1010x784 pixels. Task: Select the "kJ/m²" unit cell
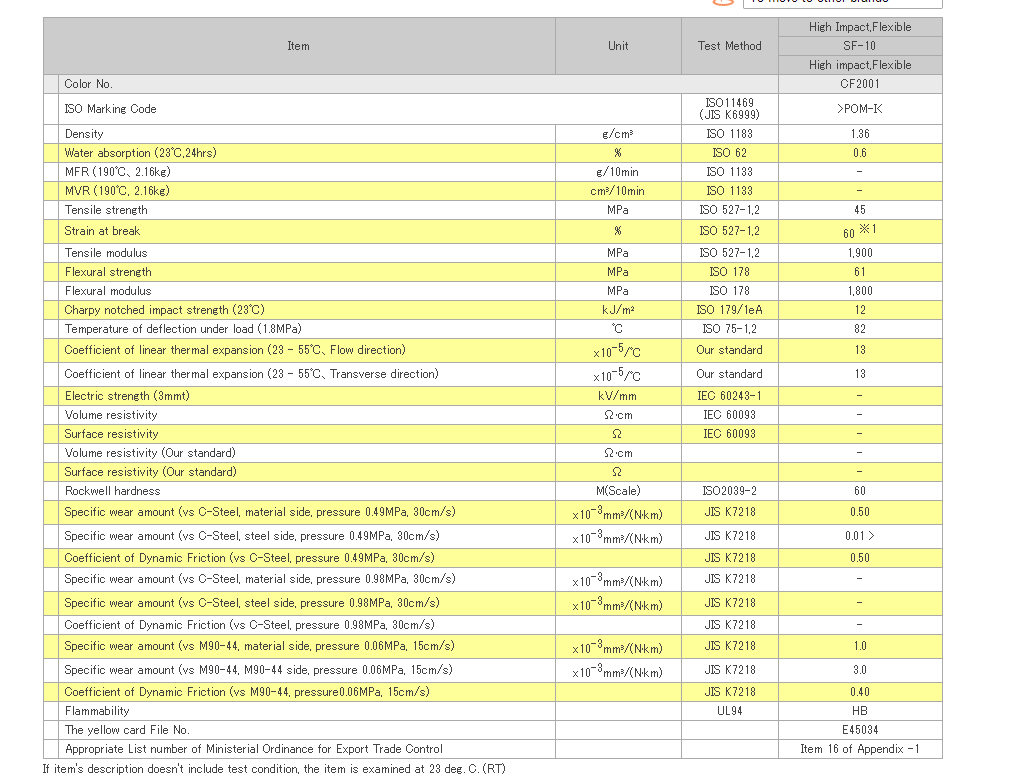(618, 310)
